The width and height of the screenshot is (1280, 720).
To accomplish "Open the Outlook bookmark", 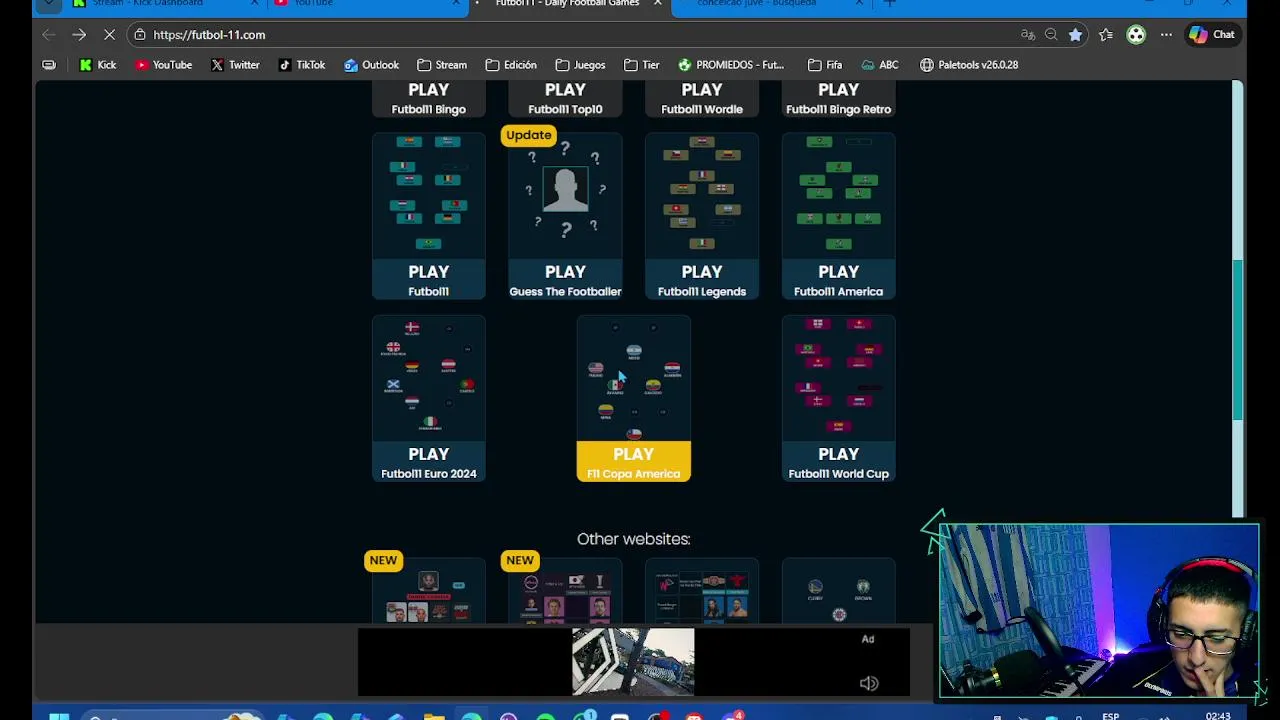I will click(371, 65).
